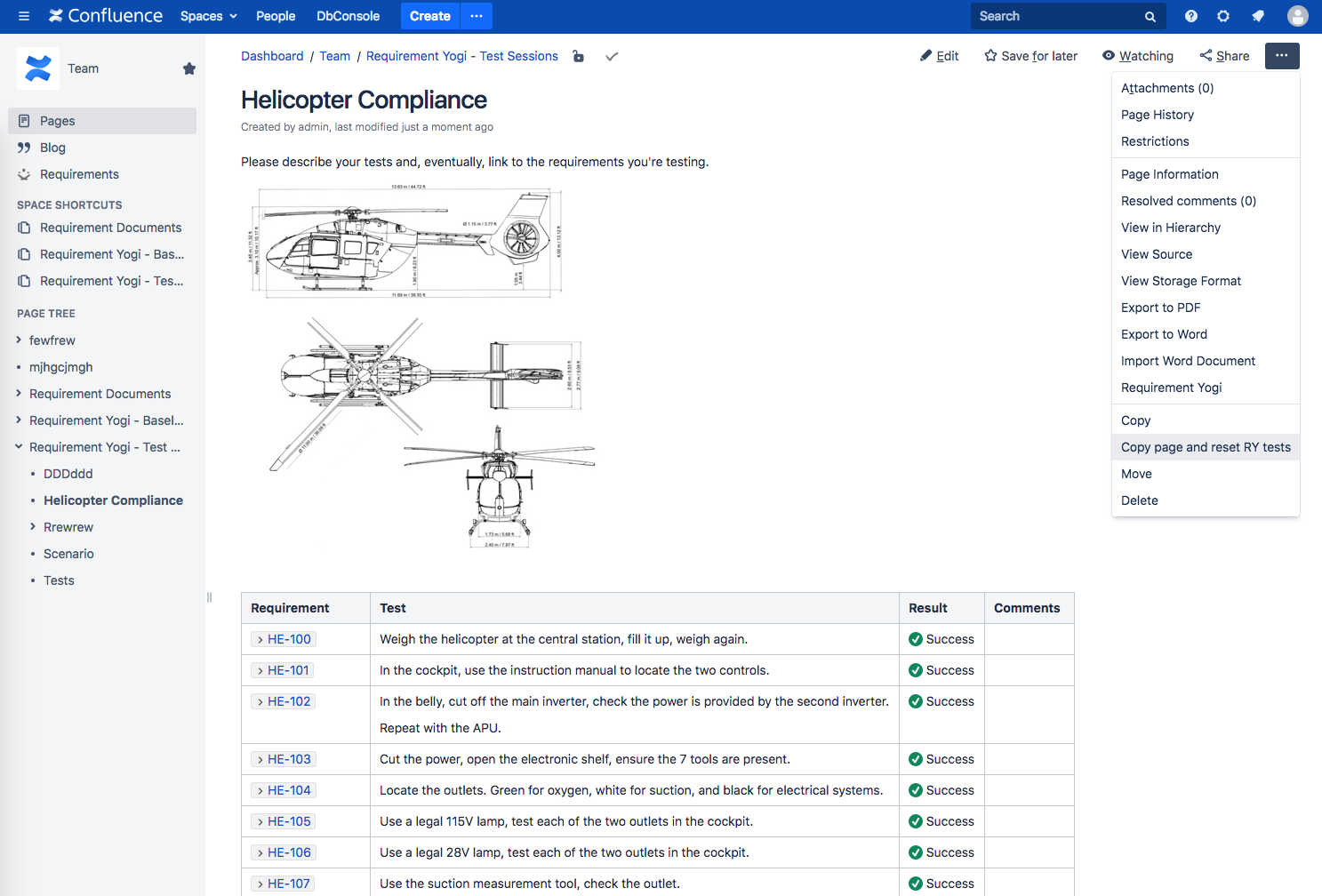Toggle Watching for this page
The height and width of the screenshot is (896, 1322).
1137,56
